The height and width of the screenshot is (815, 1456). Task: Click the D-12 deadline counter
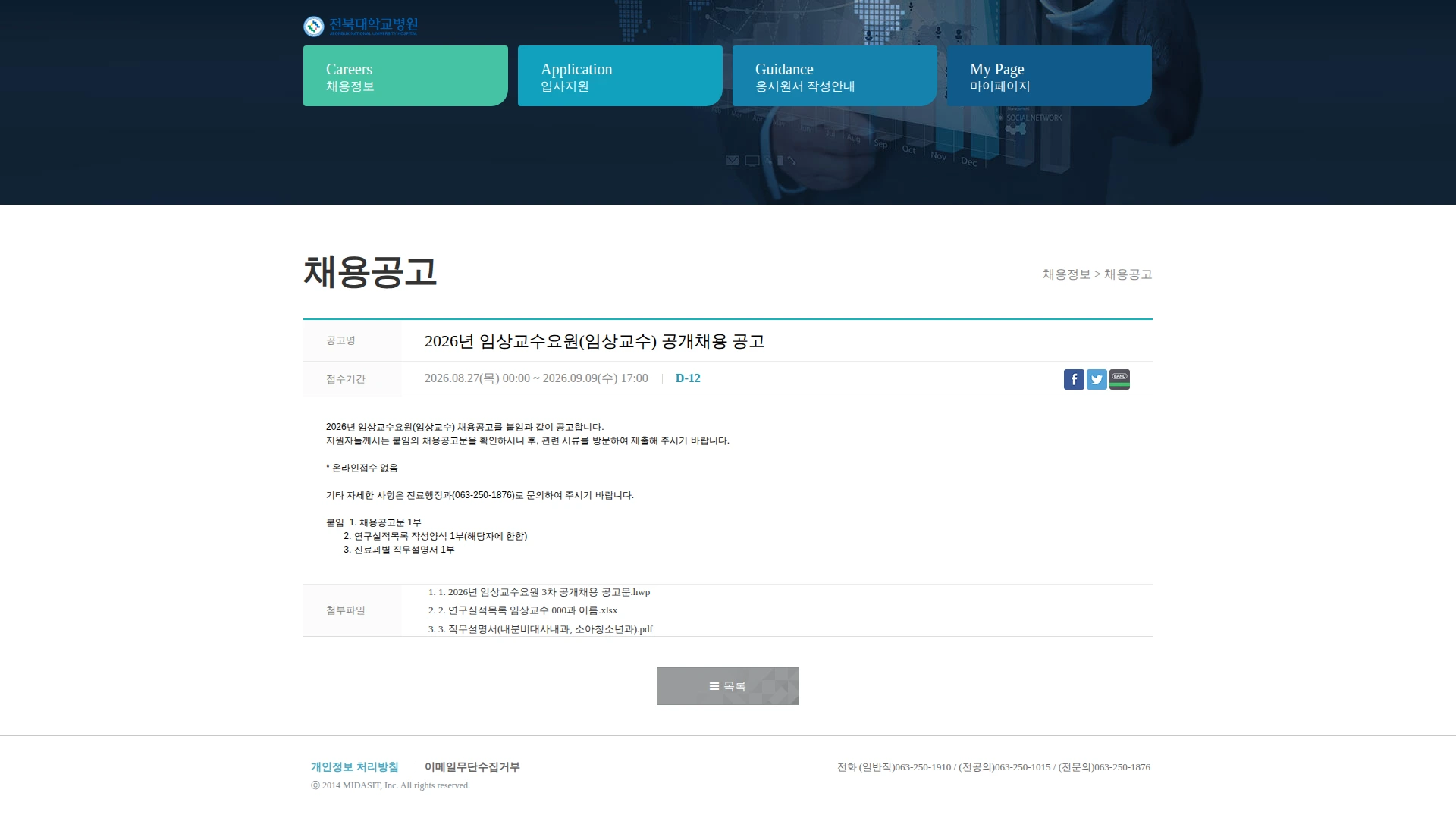(x=688, y=378)
